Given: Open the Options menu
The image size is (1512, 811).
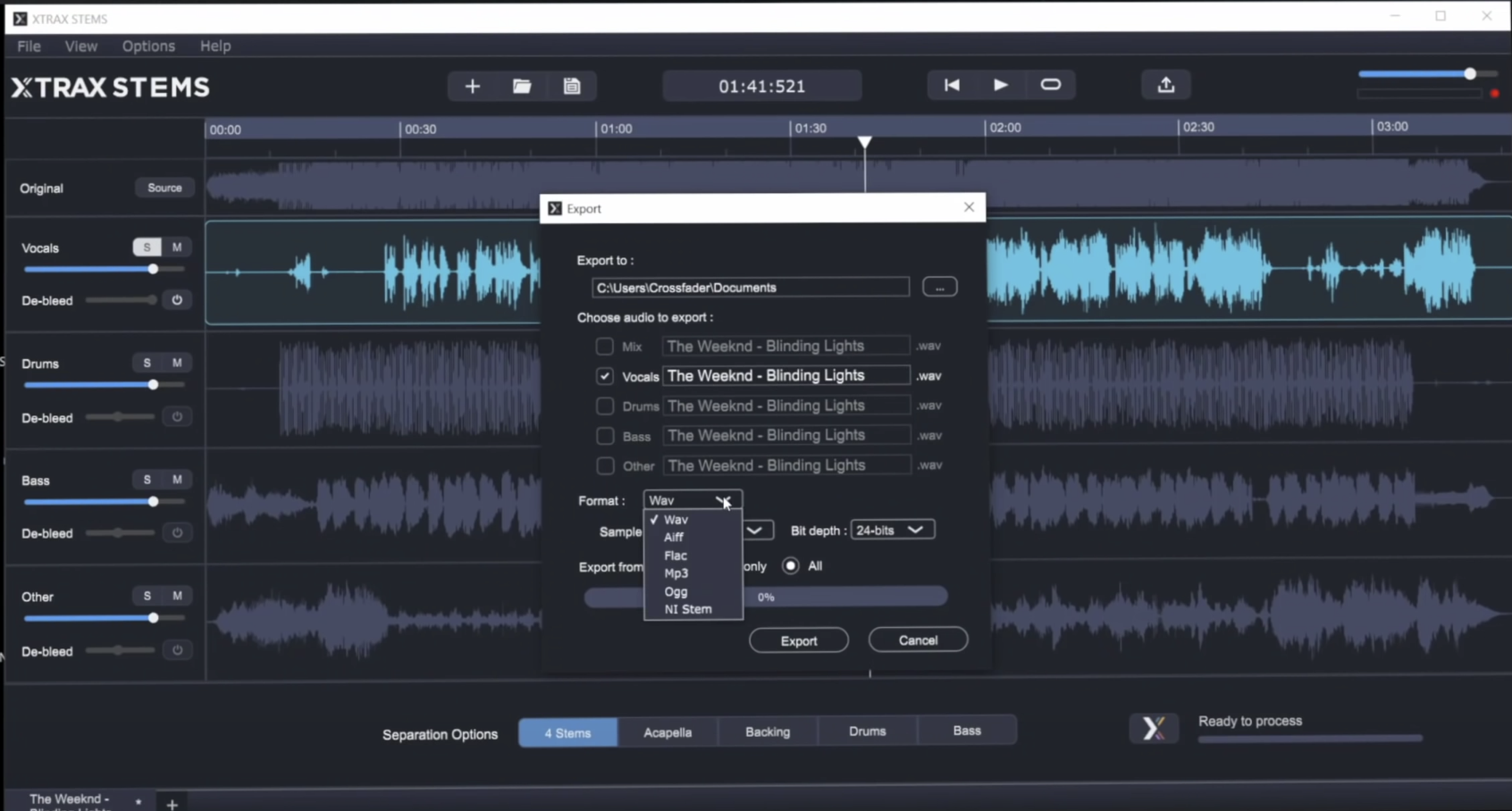Looking at the screenshot, I should tap(147, 46).
